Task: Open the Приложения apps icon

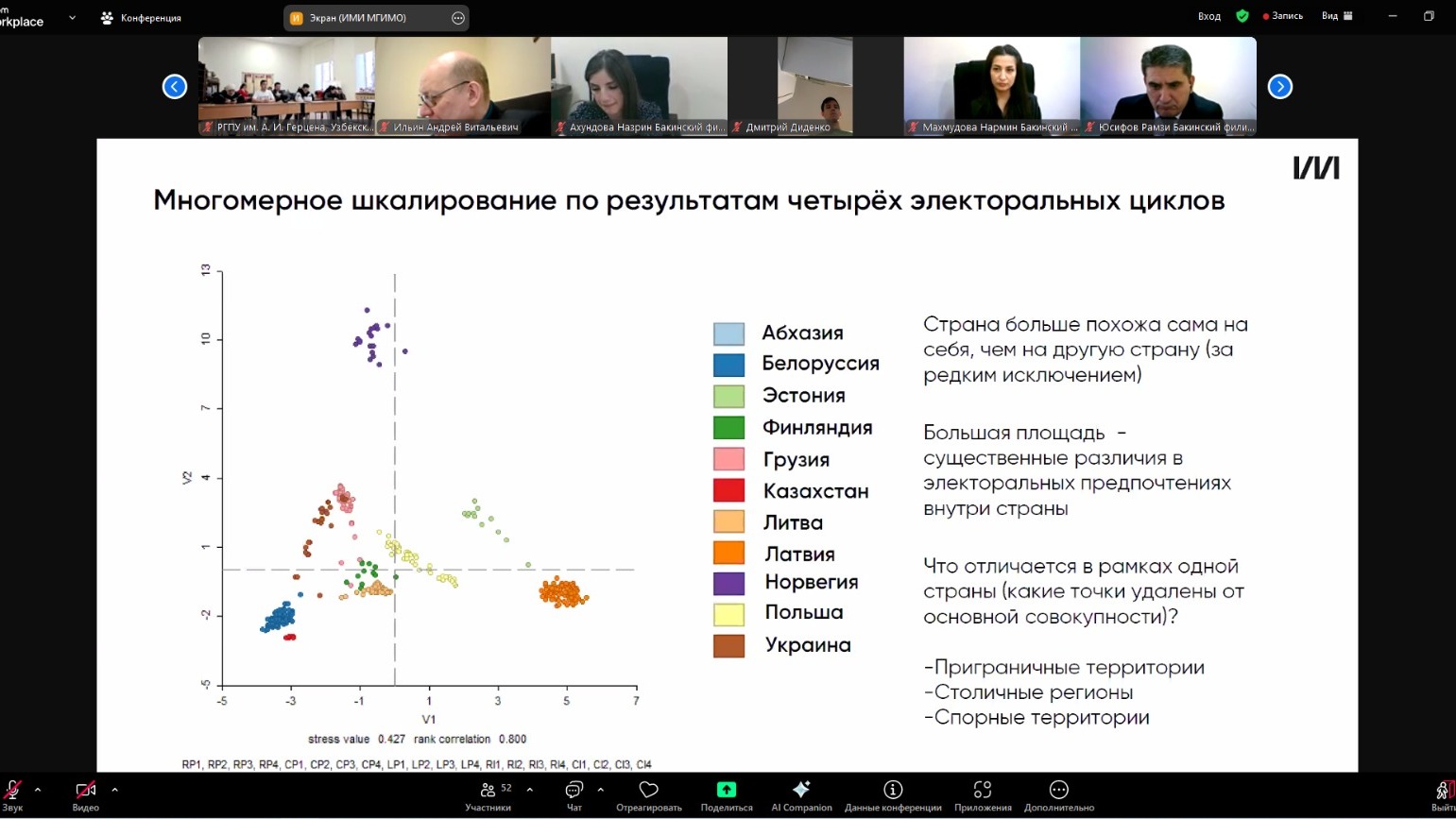Action: point(983,794)
